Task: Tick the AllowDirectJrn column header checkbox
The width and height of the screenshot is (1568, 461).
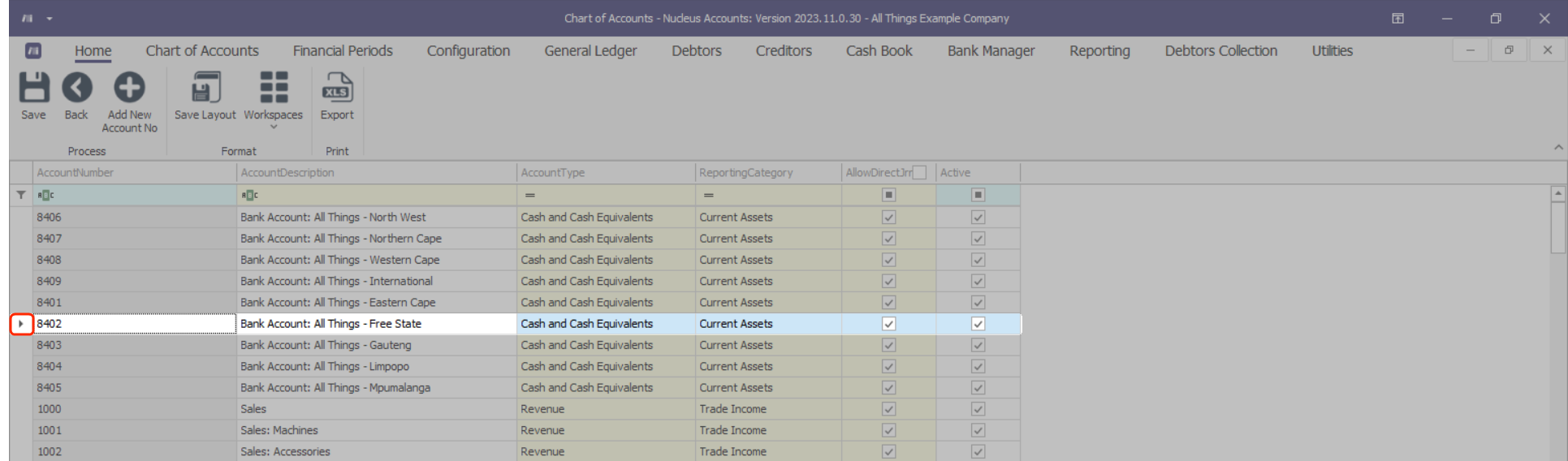Action: point(919,173)
